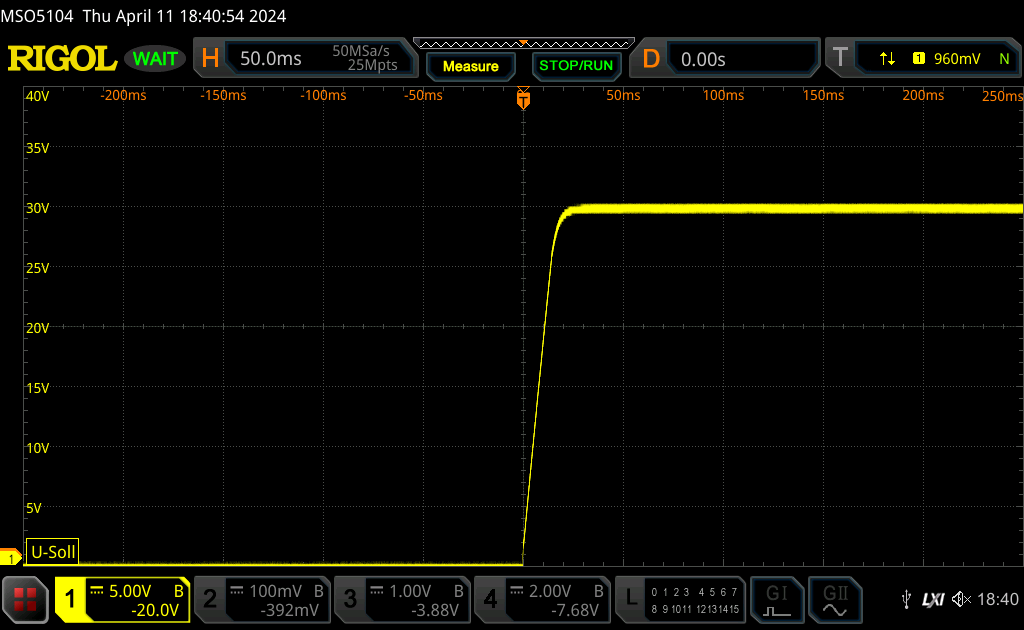Click the MSO5104 date and time header

(143, 16)
